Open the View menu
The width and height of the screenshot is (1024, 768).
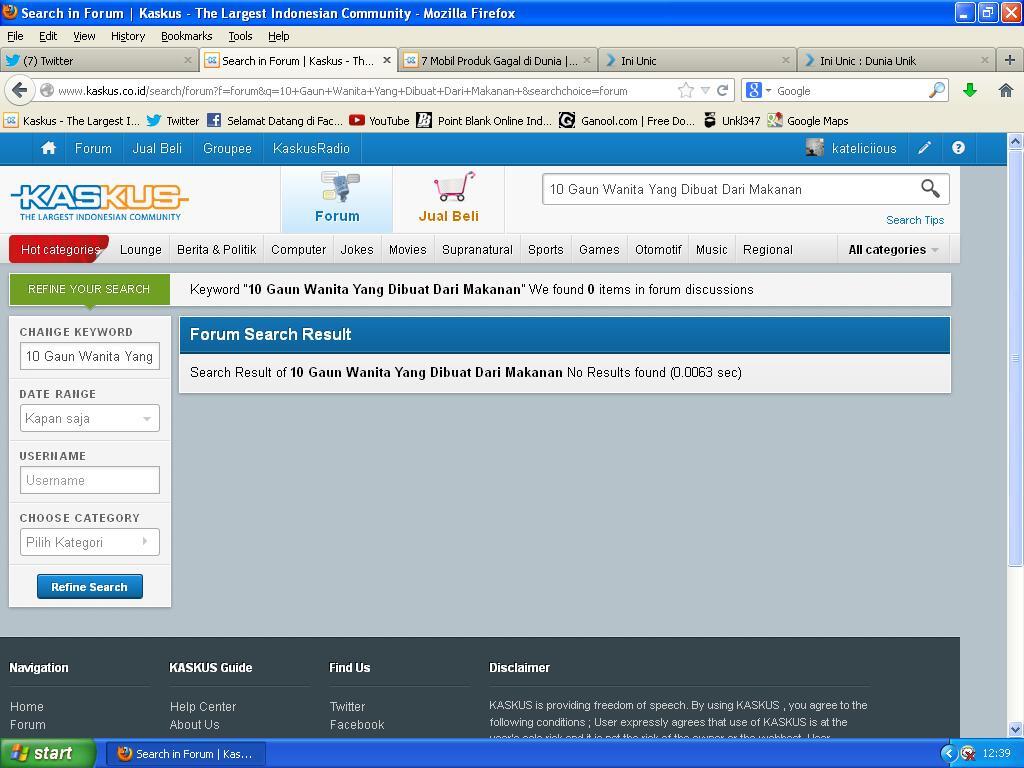point(84,36)
